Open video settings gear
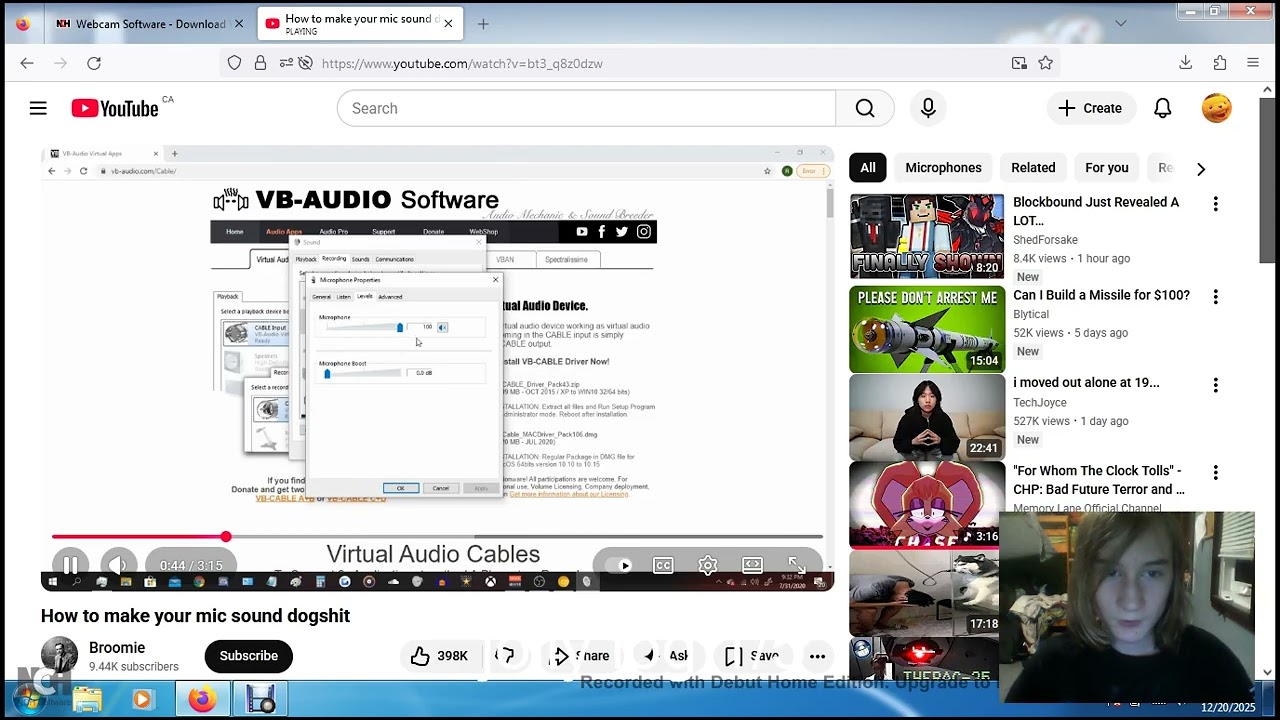 click(708, 566)
